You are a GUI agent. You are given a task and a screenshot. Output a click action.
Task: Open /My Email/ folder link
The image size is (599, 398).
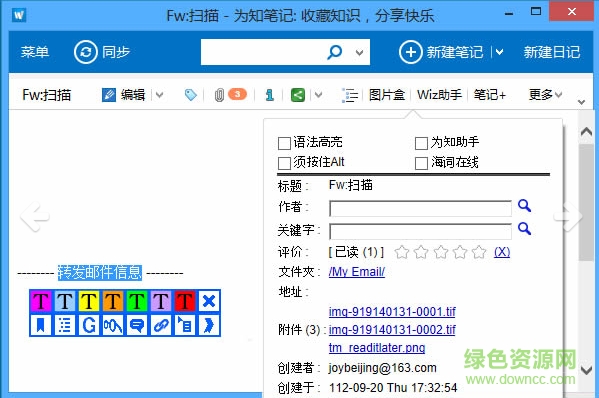coord(357,272)
